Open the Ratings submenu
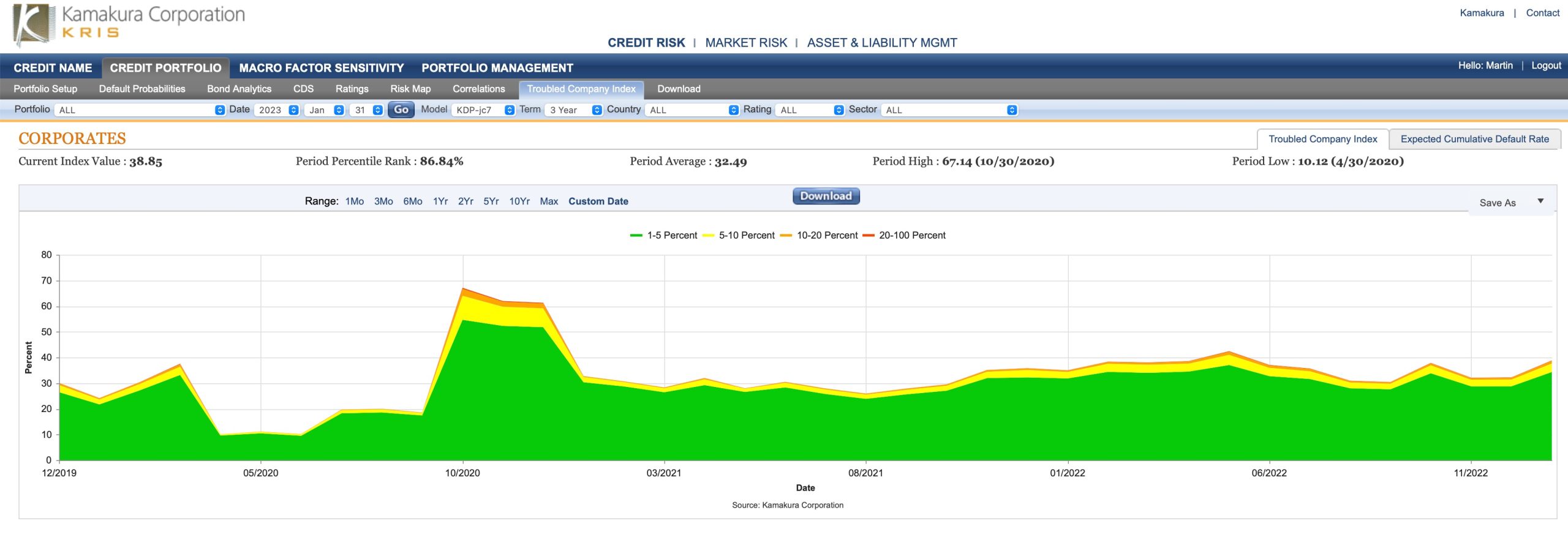Image resolution: width=1568 pixels, height=537 pixels. coord(352,89)
